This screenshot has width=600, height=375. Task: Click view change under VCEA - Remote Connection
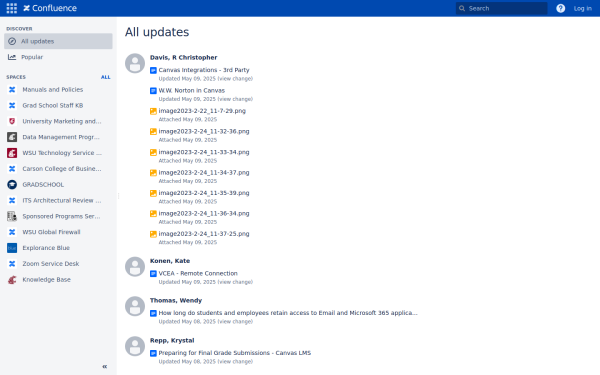pyautogui.click(x=235, y=282)
